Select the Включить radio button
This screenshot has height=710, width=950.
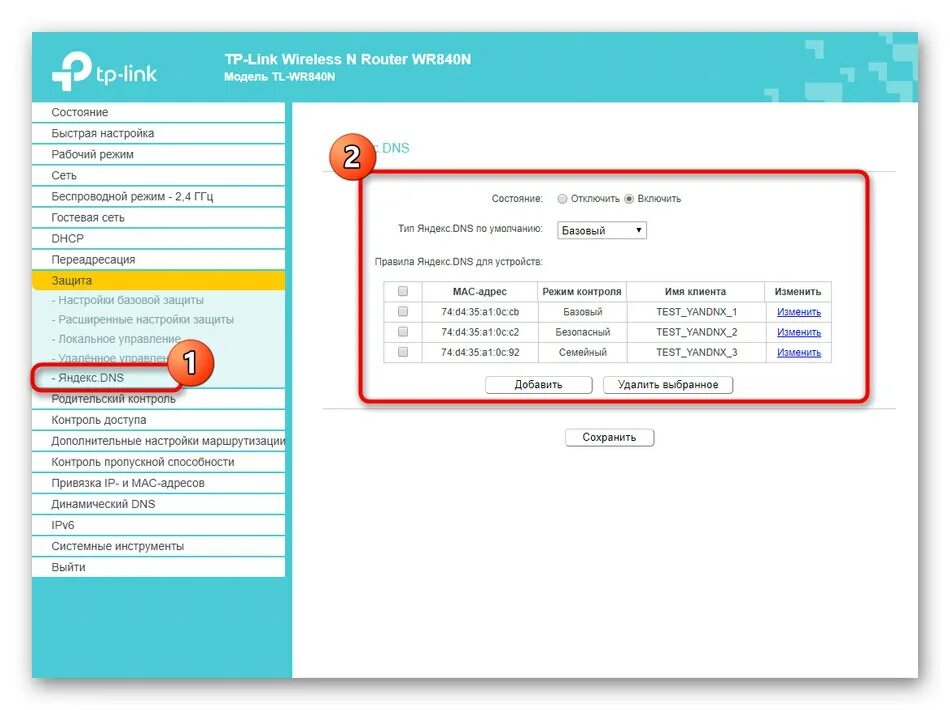629,199
